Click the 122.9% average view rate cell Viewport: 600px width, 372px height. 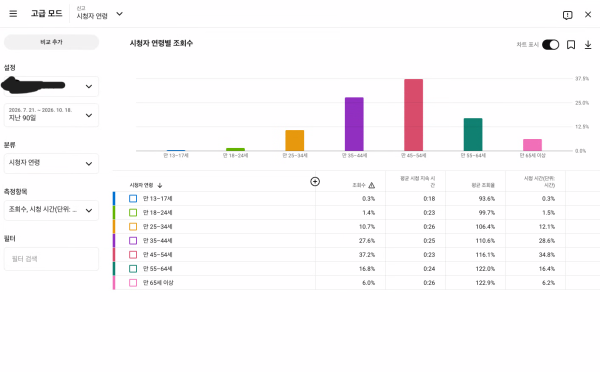pos(485,283)
